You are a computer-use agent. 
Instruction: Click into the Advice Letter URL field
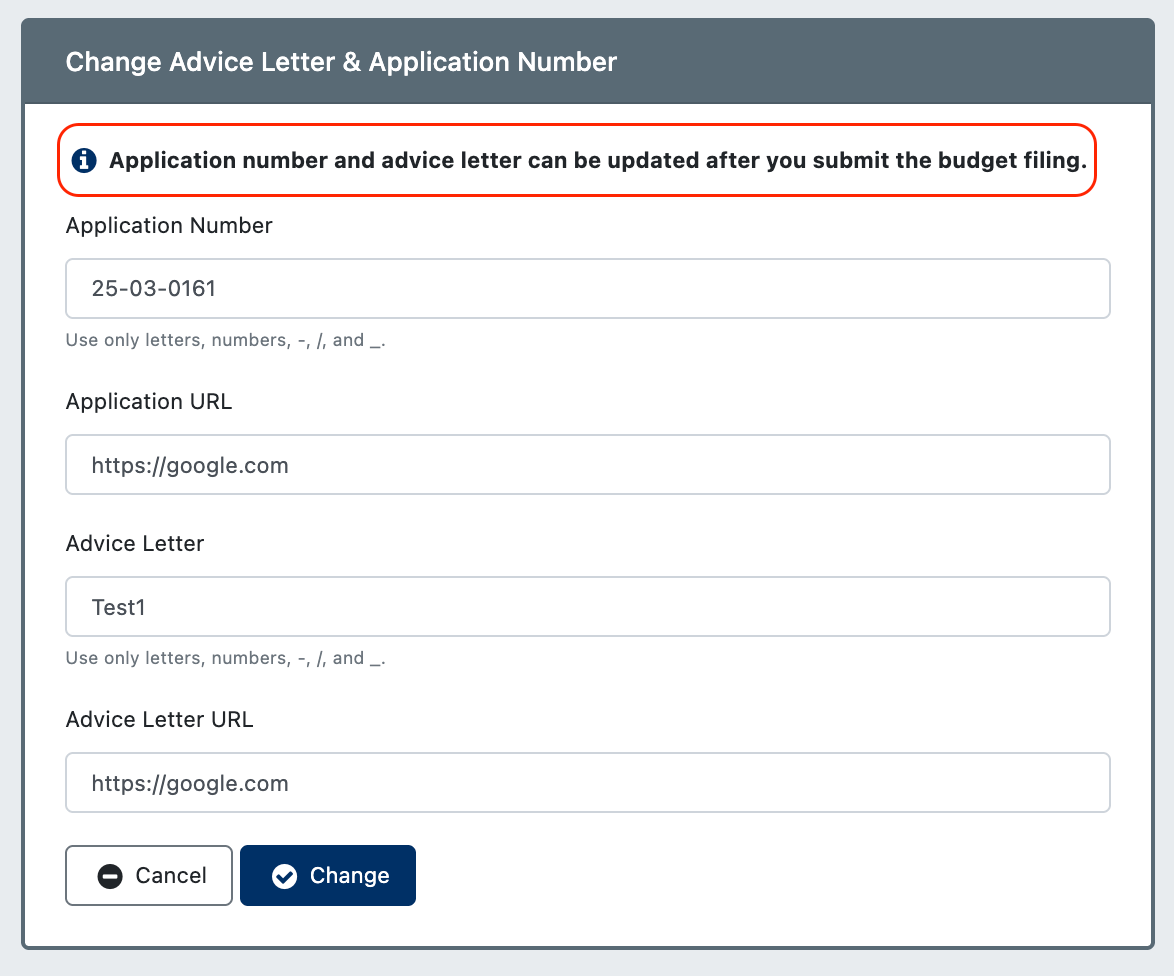coord(588,783)
